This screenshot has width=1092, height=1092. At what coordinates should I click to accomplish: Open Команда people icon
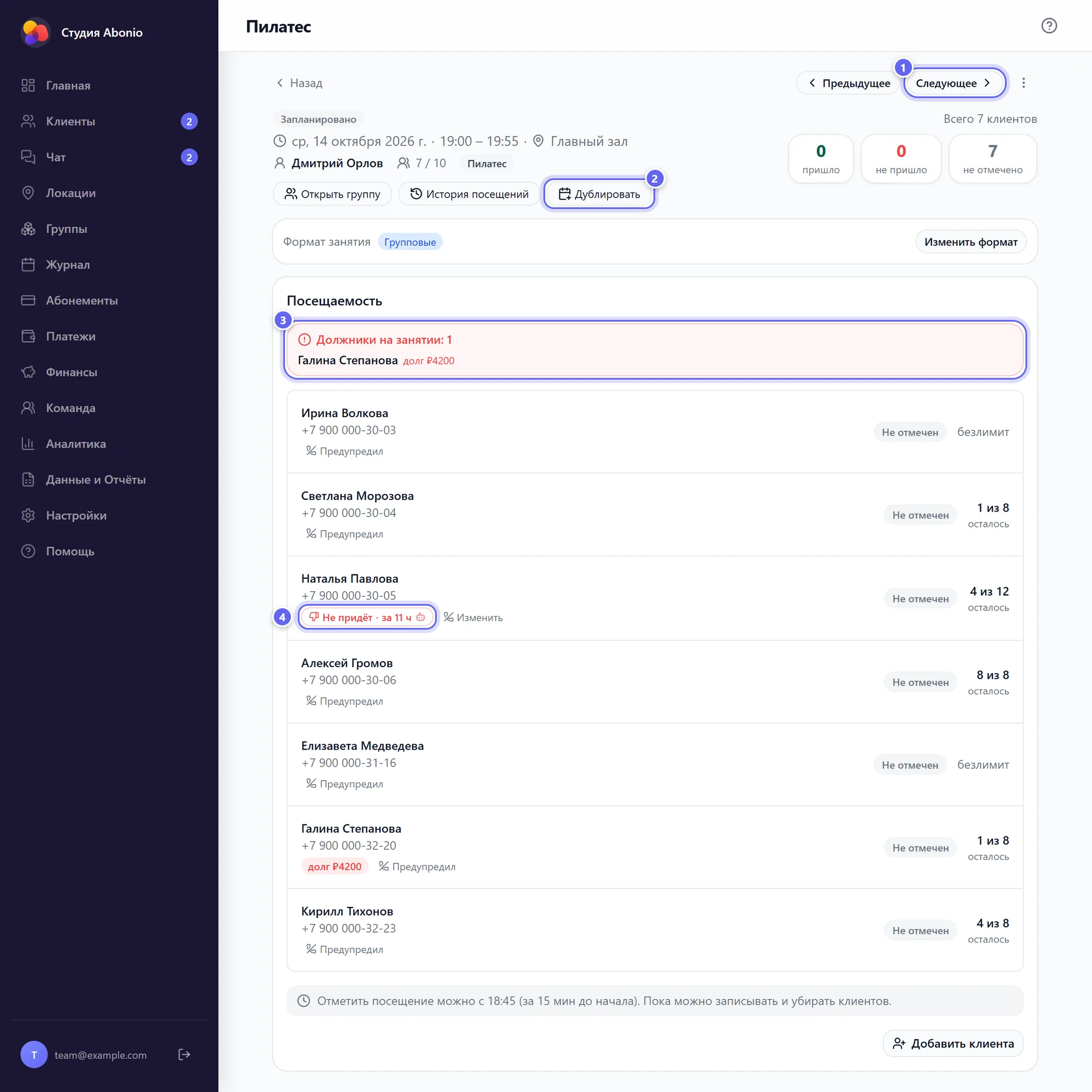click(x=28, y=408)
